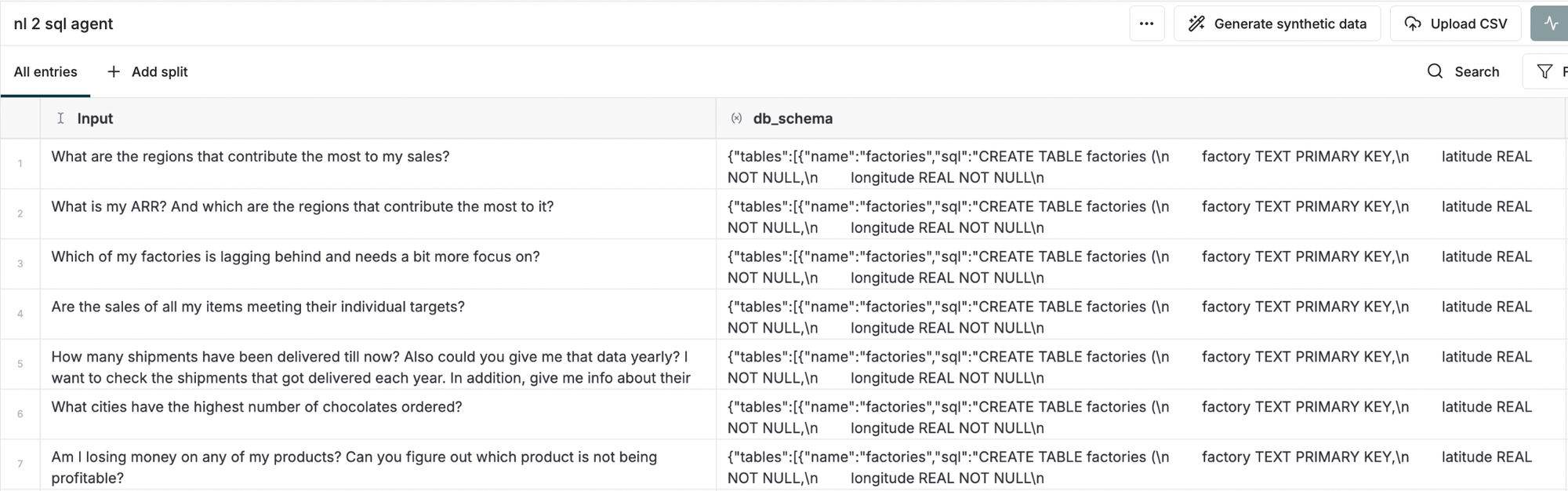Click the magic wand synthetic data icon
Image resolution: width=1568 pixels, height=491 pixels.
[x=1196, y=24]
